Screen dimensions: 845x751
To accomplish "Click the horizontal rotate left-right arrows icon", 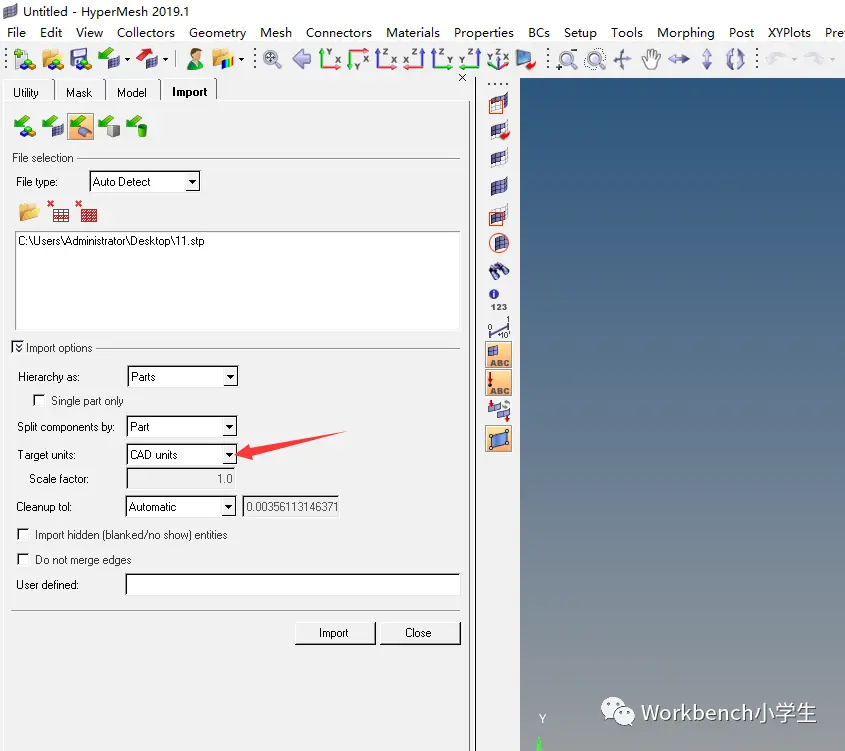I will pyautogui.click(x=679, y=59).
